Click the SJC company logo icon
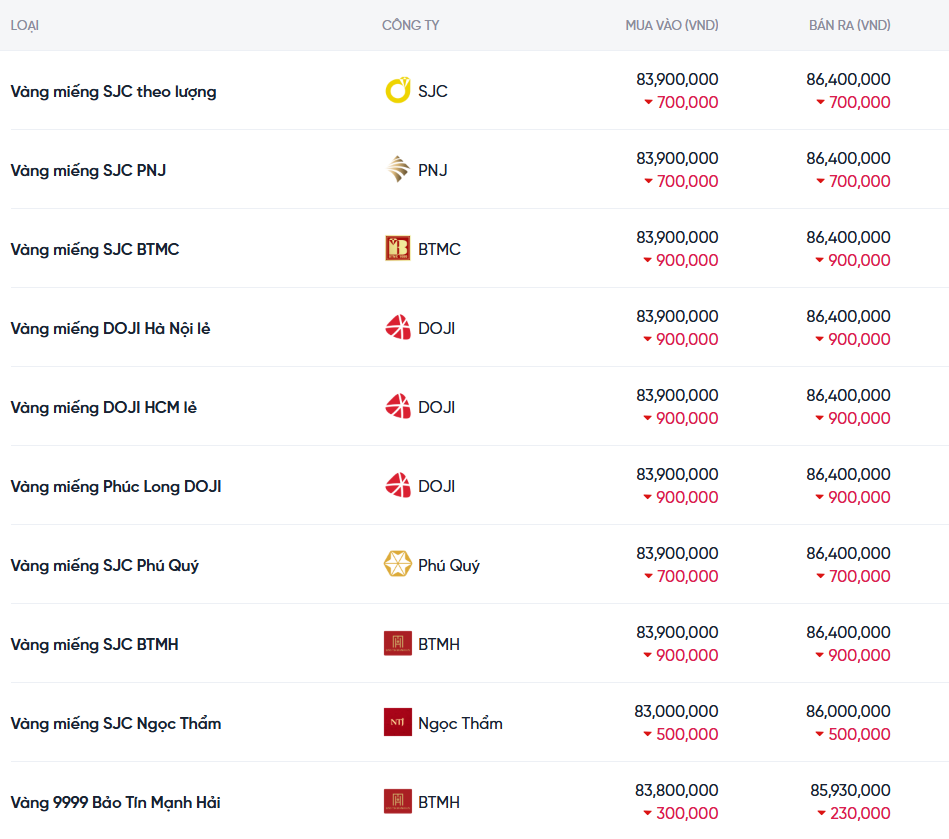 [397, 91]
